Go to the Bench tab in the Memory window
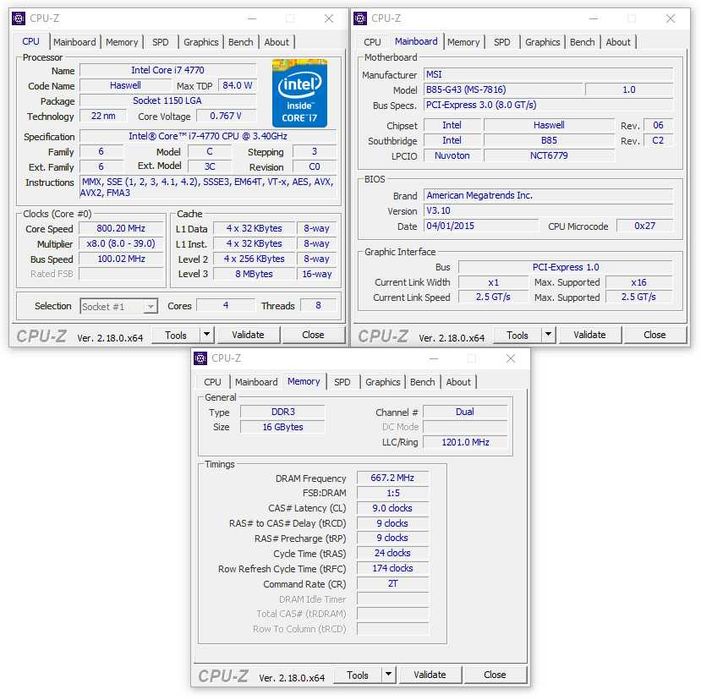This screenshot has width=701, height=699. tap(422, 382)
